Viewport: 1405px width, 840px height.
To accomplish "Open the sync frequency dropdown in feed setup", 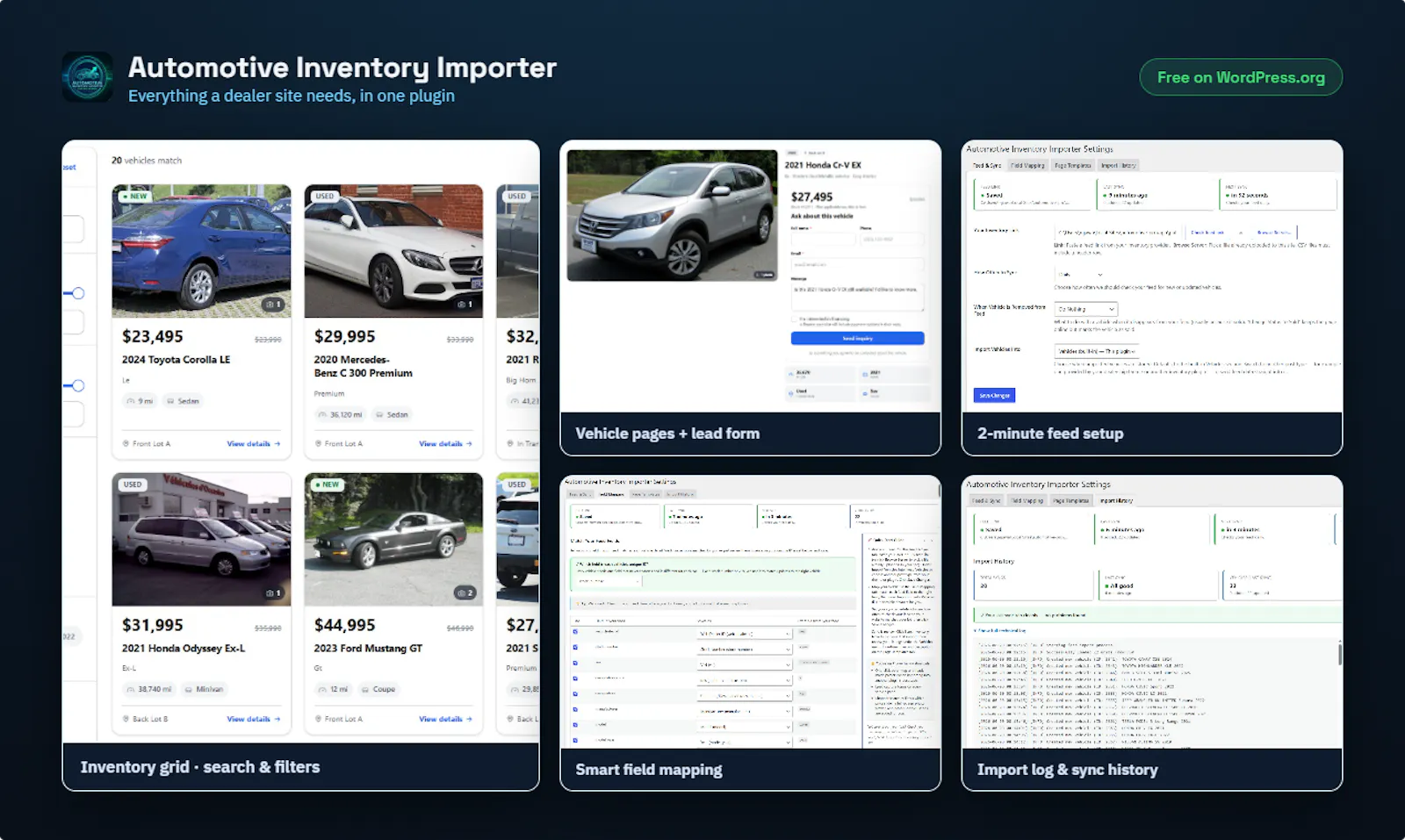I will click(1079, 275).
